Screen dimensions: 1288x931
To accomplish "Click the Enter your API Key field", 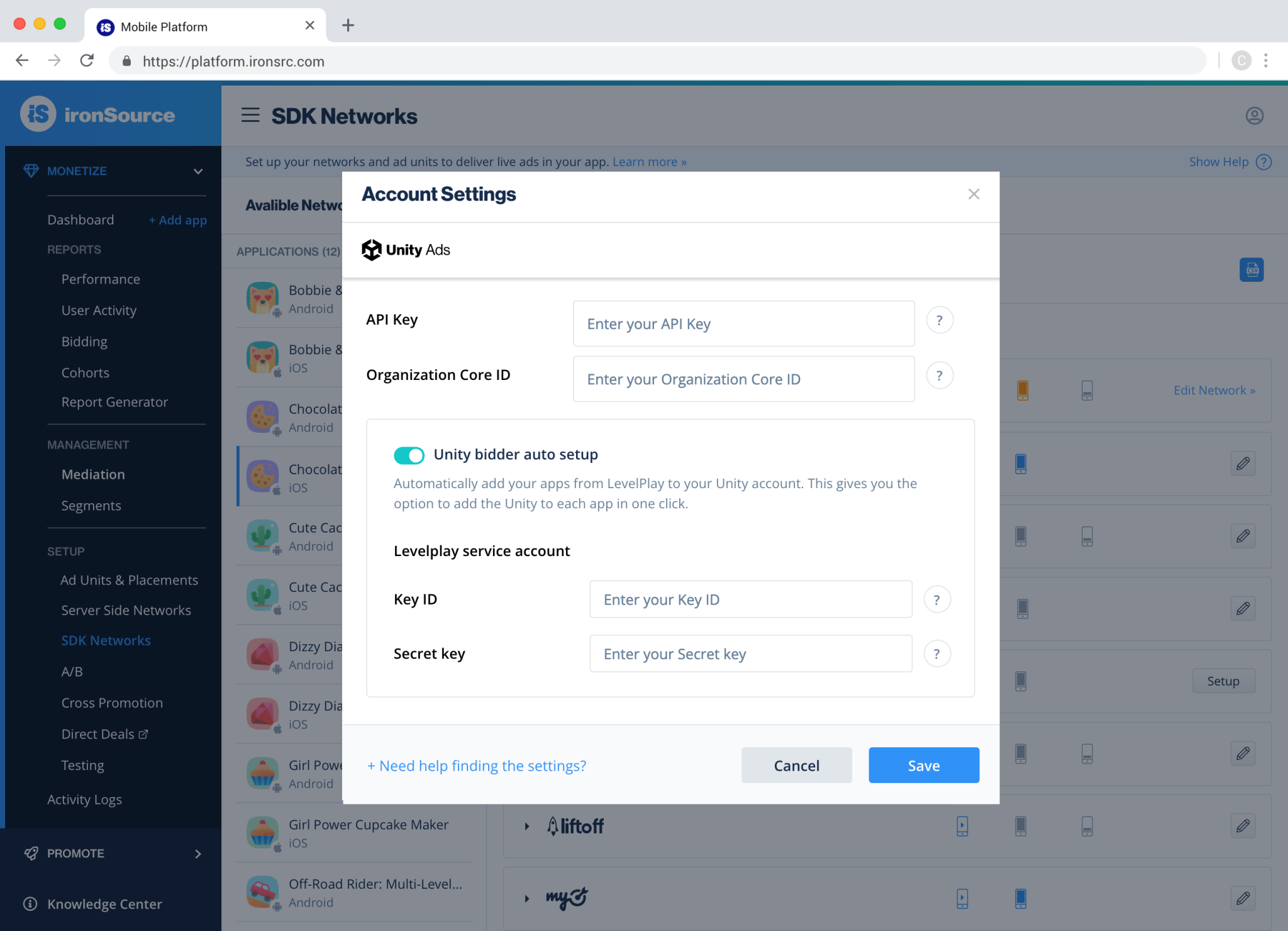I will pos(743,323).
